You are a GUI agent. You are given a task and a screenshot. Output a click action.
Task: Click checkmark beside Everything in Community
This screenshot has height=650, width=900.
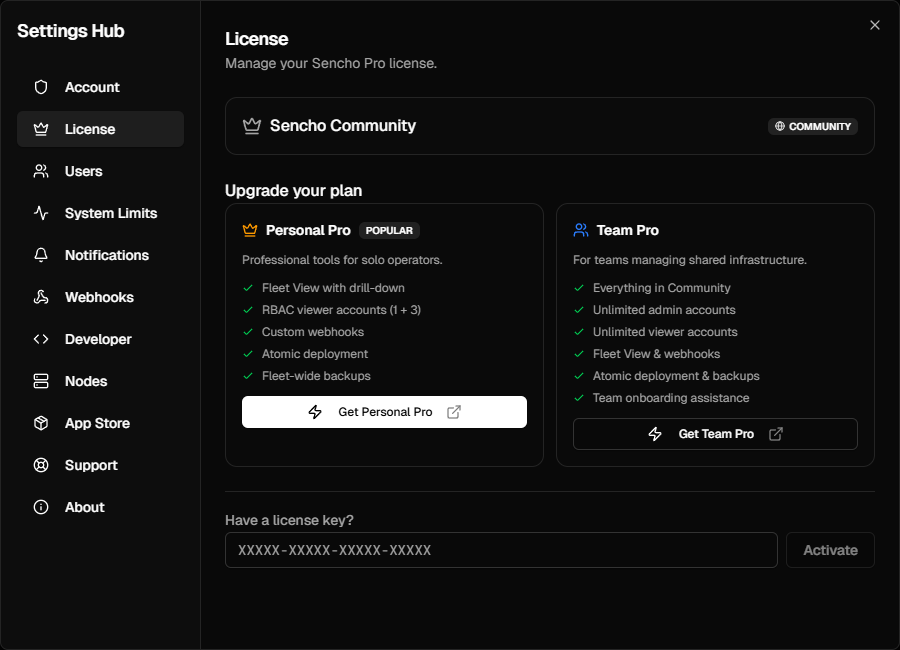click(579, 288)
